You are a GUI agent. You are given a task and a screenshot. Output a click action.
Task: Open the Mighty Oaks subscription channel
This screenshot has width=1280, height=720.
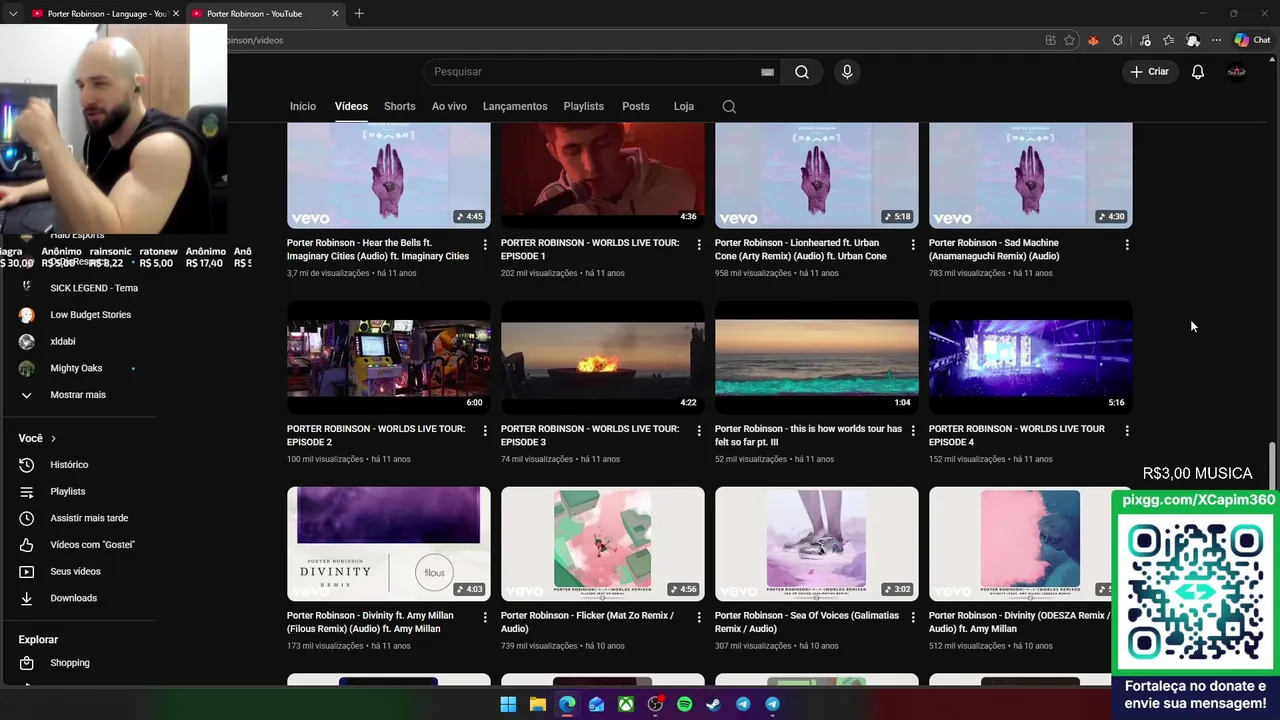click(76, 368)
